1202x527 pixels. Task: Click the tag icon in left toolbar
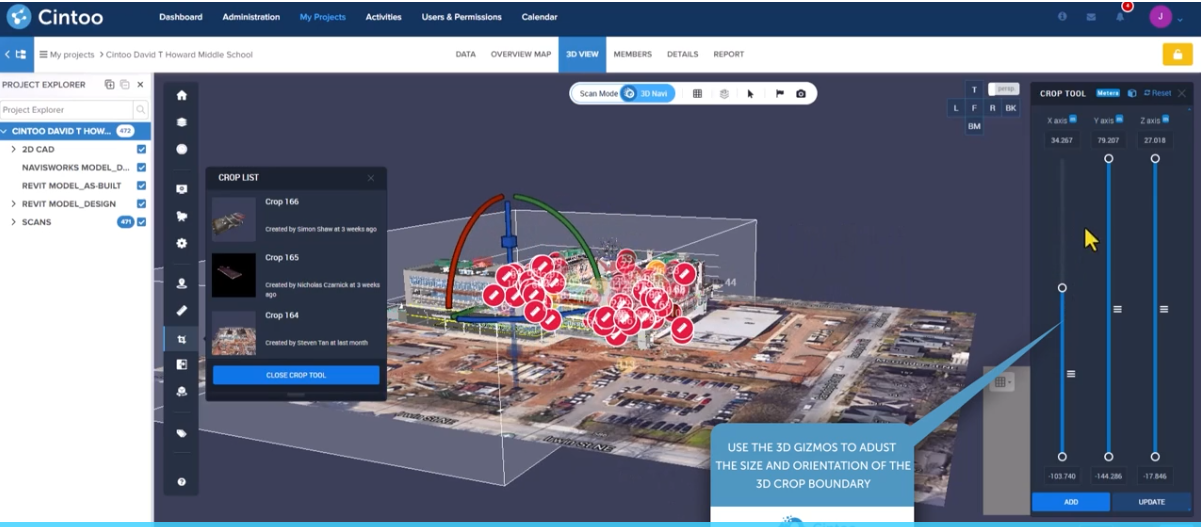(181, 434)
